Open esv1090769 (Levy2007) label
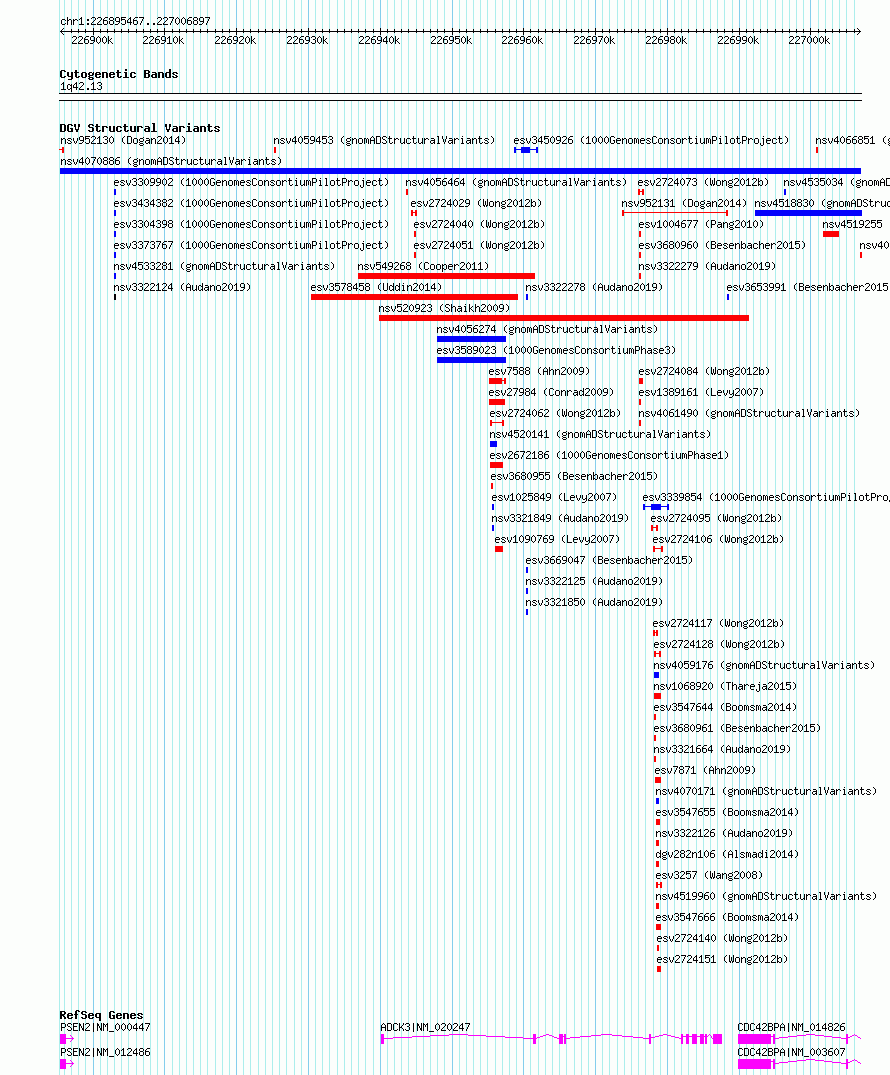 (557, 539)
